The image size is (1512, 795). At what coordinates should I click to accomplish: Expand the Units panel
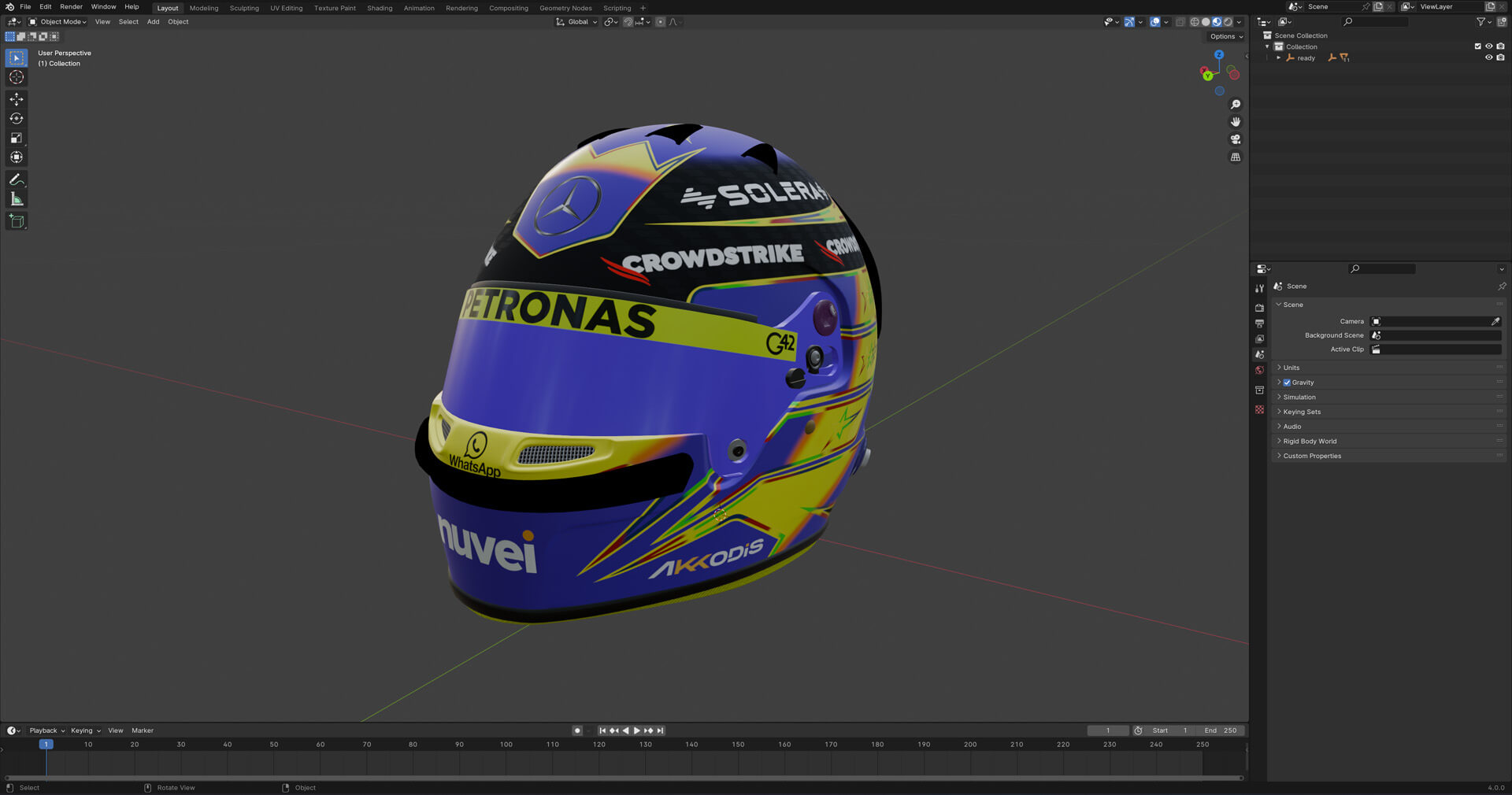point(1291,368)
